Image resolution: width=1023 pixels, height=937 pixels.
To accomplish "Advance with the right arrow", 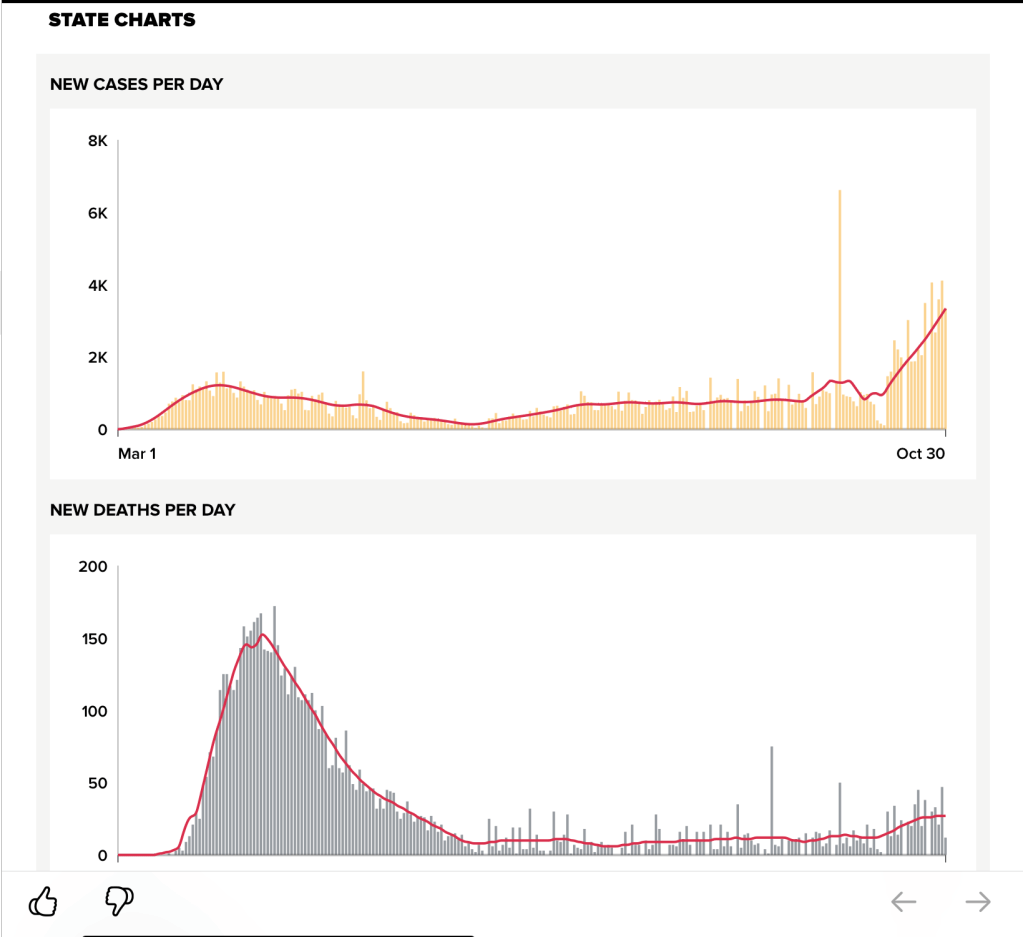I will tap(977, 902).
